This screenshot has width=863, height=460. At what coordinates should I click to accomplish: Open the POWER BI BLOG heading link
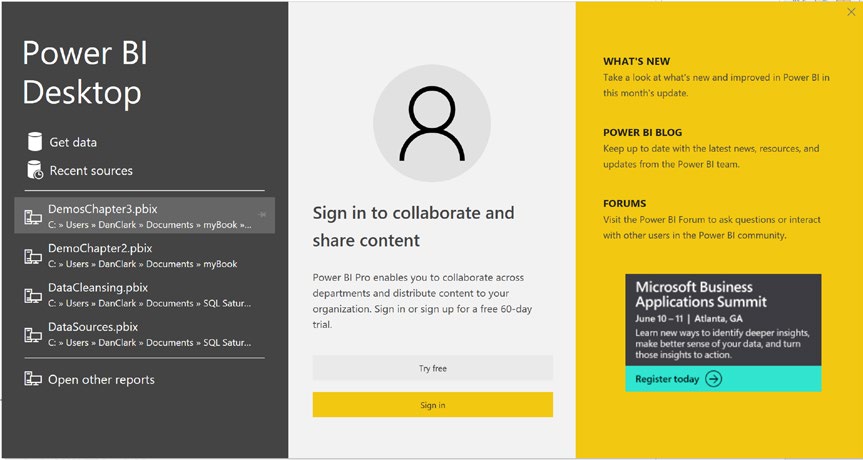pyautogui.click(x=642, y=133)
